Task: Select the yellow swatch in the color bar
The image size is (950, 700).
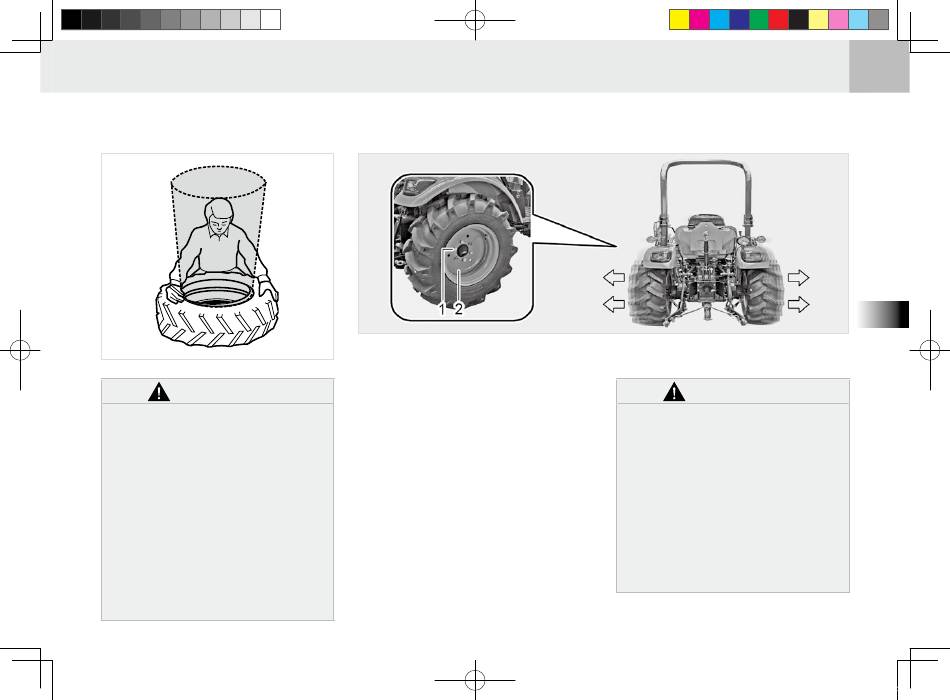Action: click(x=679, y=19)
